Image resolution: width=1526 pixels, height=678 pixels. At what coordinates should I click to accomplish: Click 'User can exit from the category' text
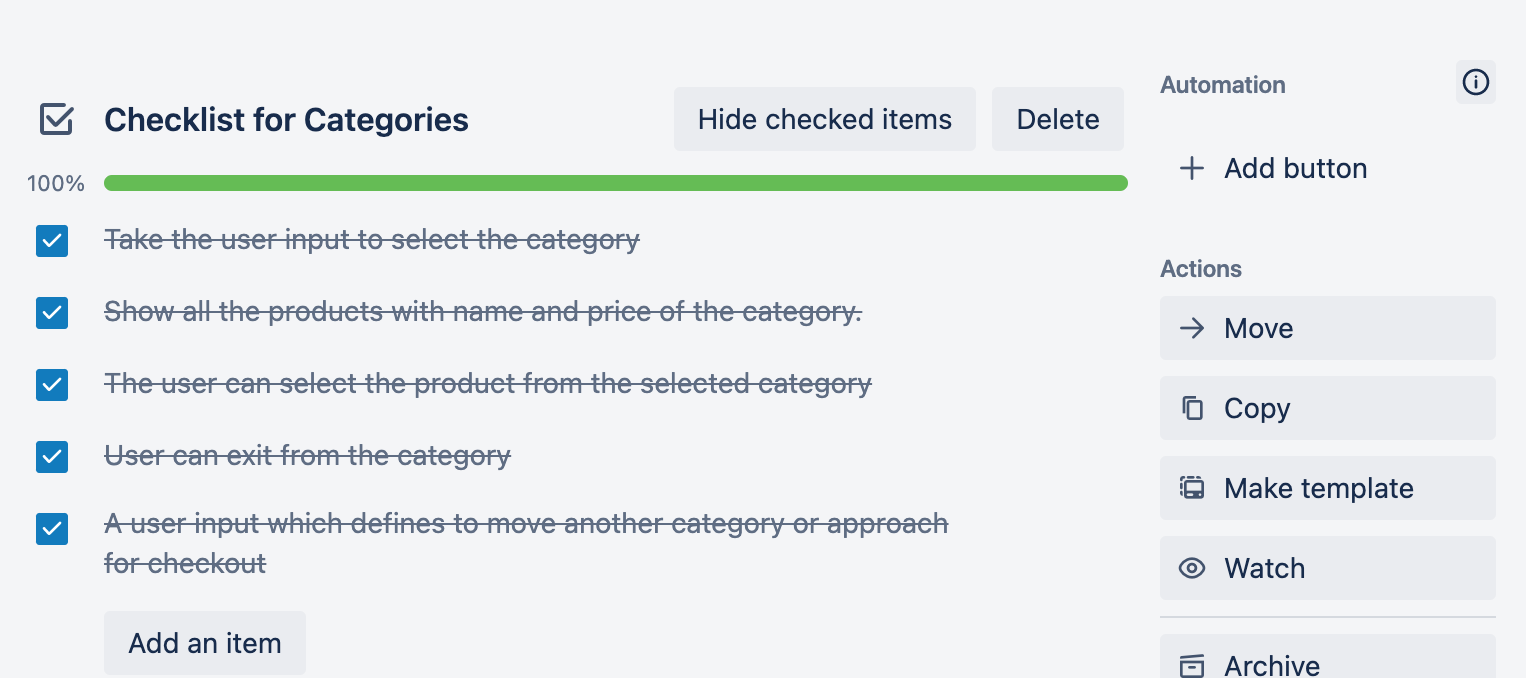click(307, 456)
